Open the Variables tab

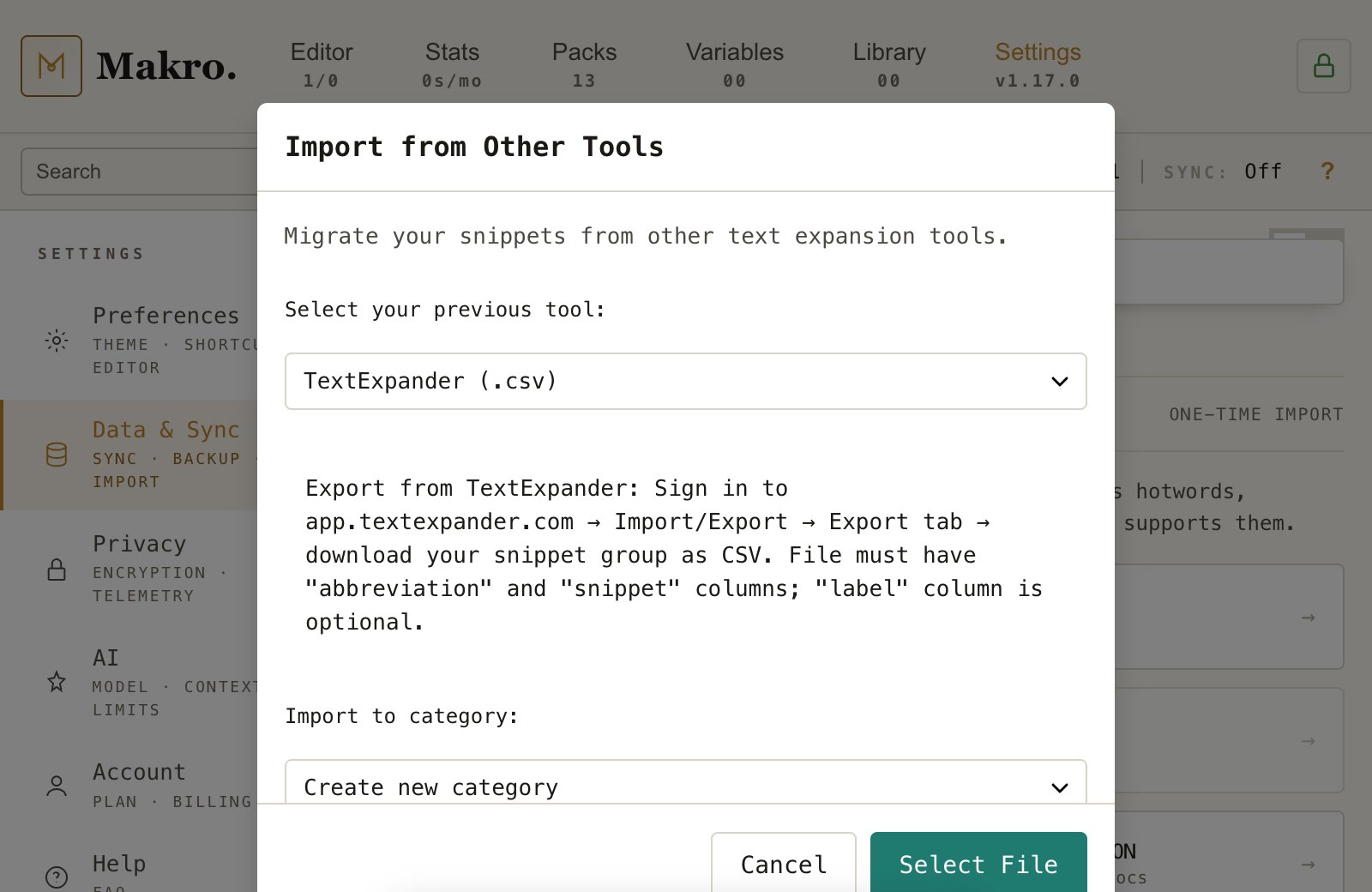(x=735, y=65)
